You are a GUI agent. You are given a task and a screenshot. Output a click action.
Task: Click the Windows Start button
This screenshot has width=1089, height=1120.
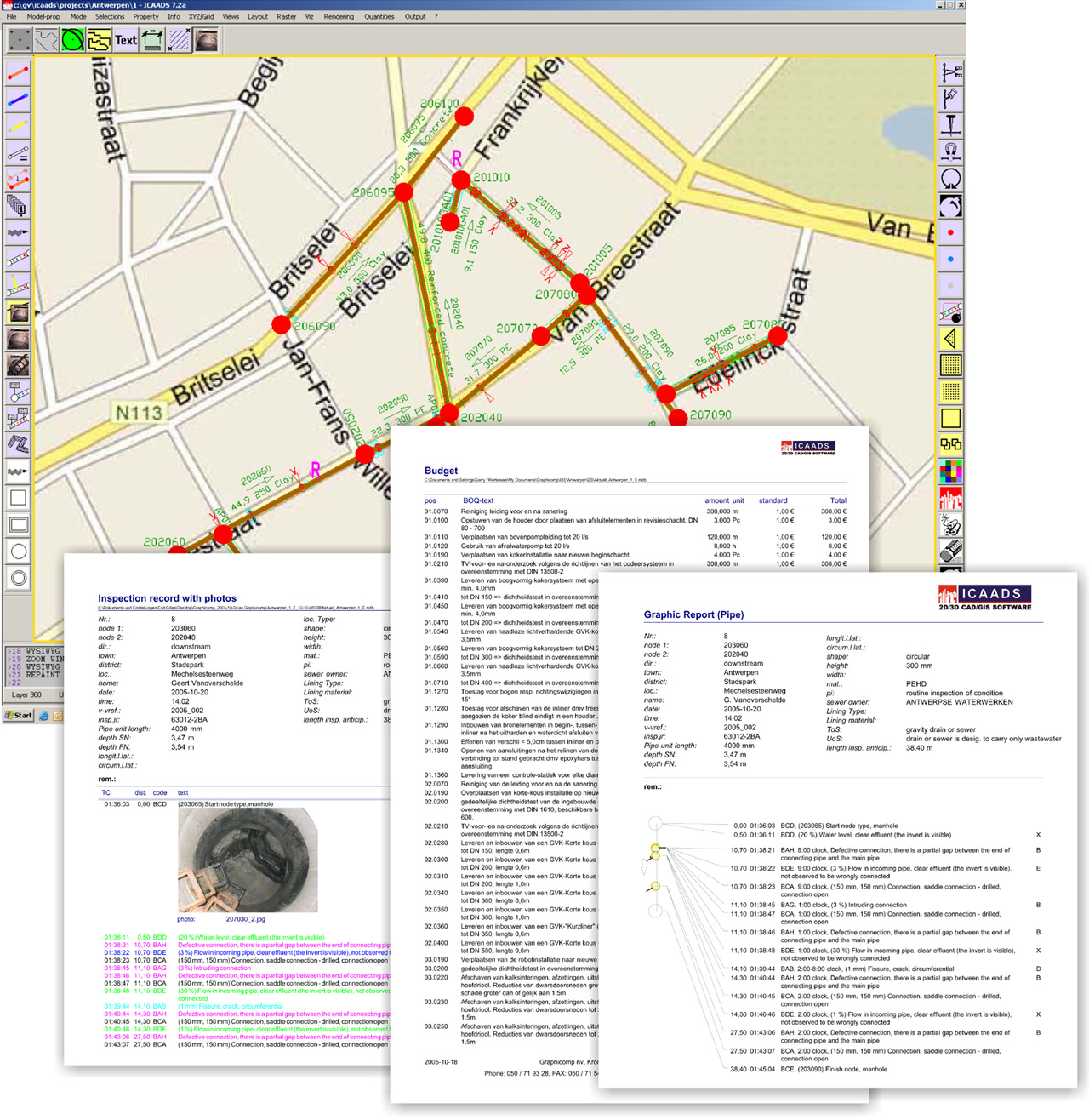coord(18,715)
